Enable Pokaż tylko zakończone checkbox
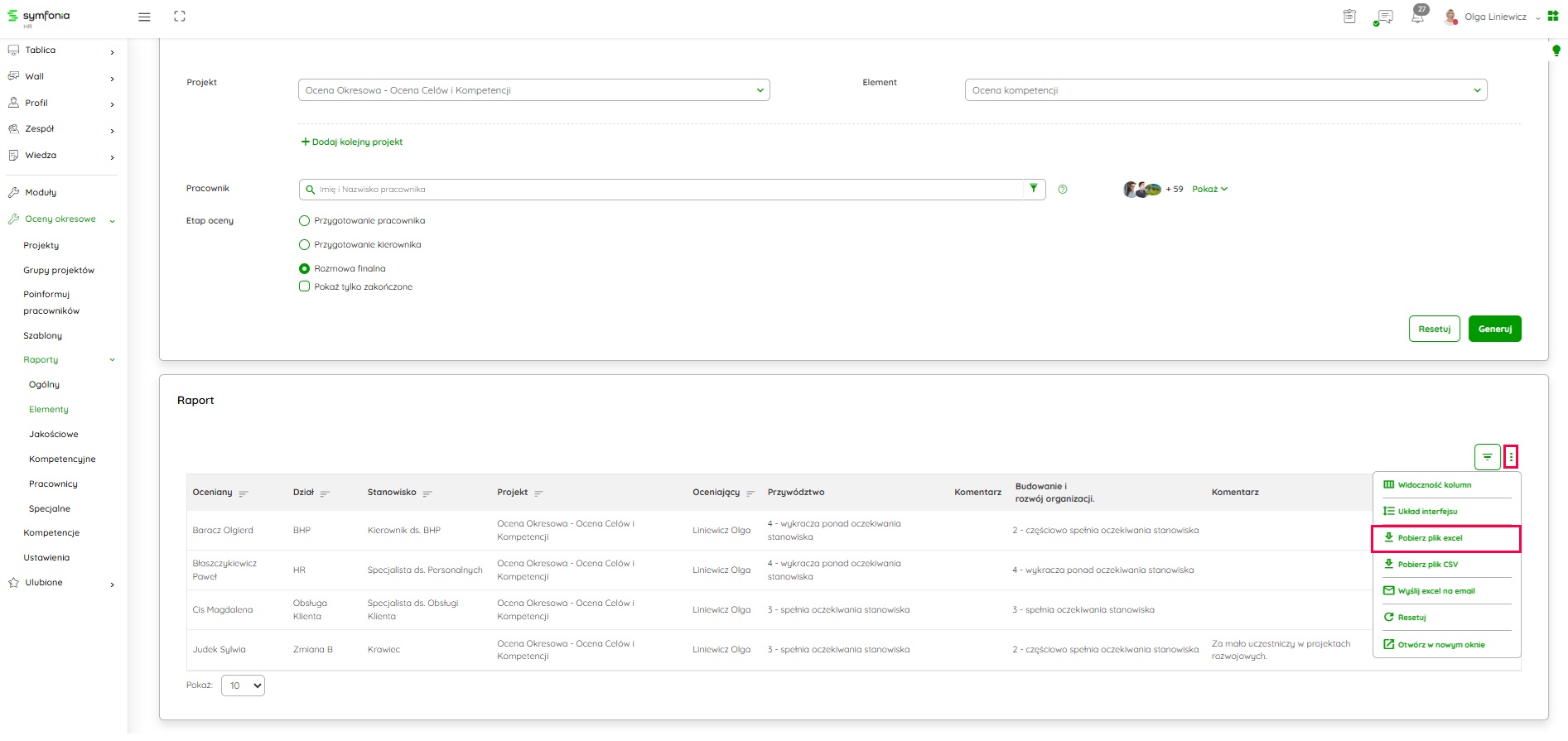Image resolution: width=1568 pixels, height=741 pixels. (x=304, y=286)
